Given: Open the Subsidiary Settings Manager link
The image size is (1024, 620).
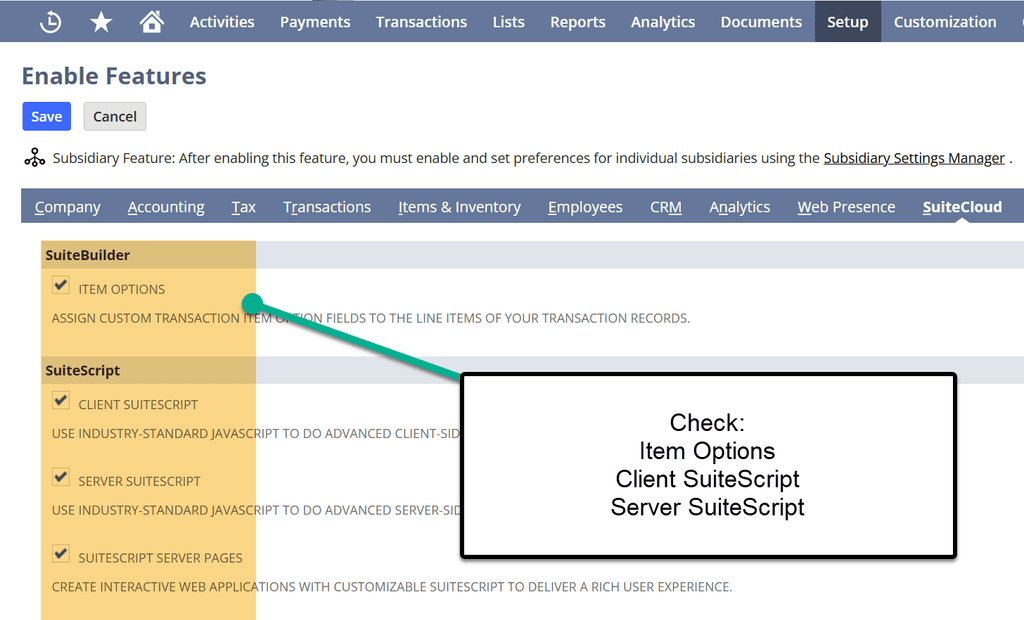Looking at the screenshot, I should [914, 158].
